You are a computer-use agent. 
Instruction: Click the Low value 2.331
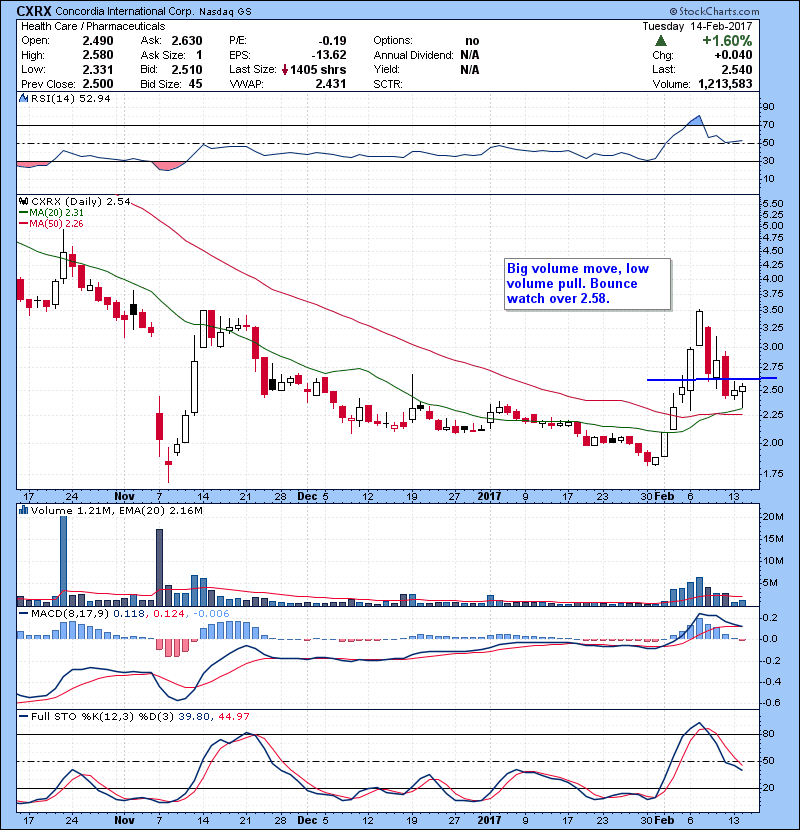coord(98,69)
